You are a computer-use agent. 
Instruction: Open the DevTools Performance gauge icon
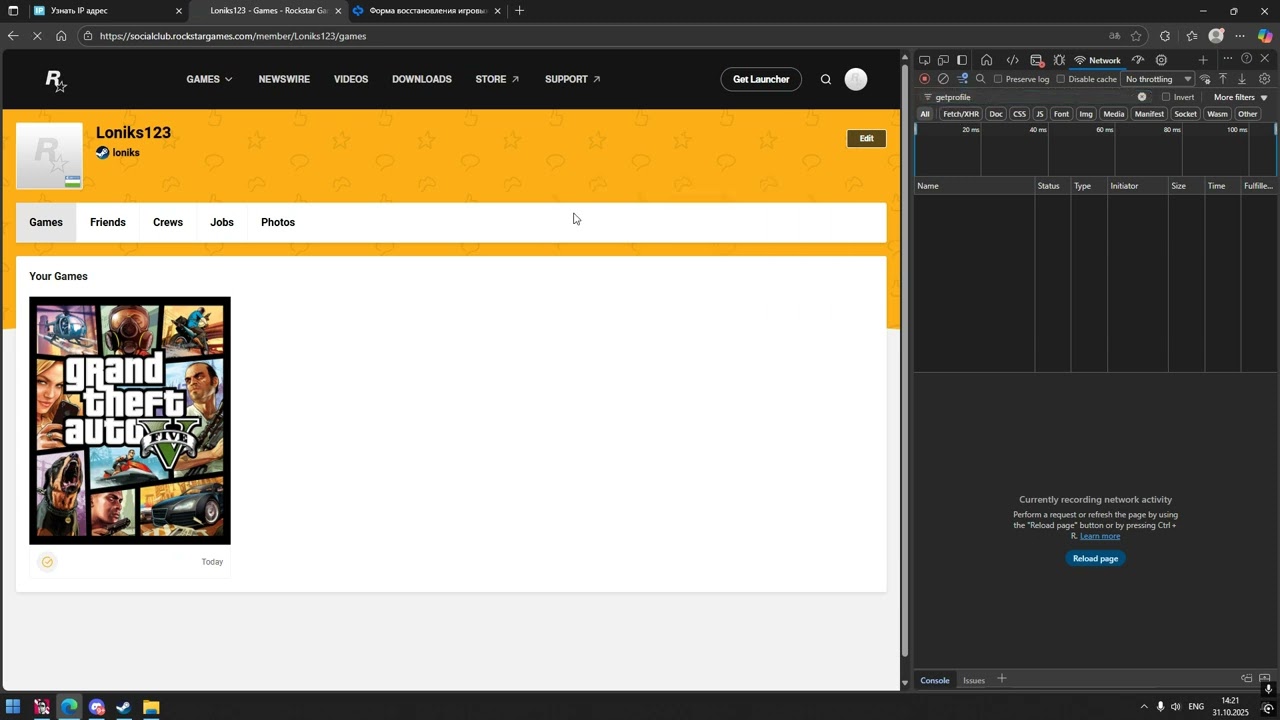click(x=1138, y=60)
